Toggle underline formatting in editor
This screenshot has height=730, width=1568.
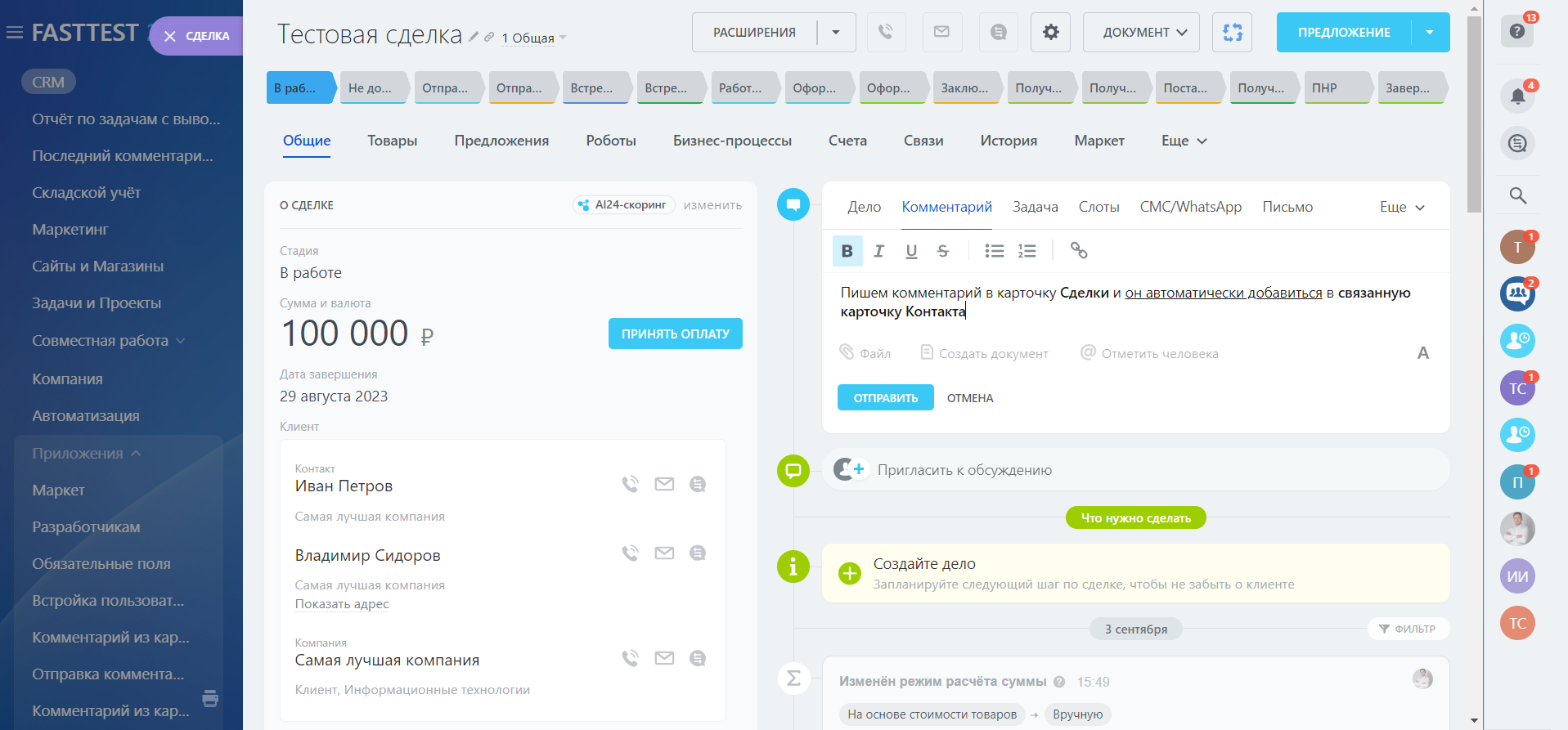(x=911, y=251)
